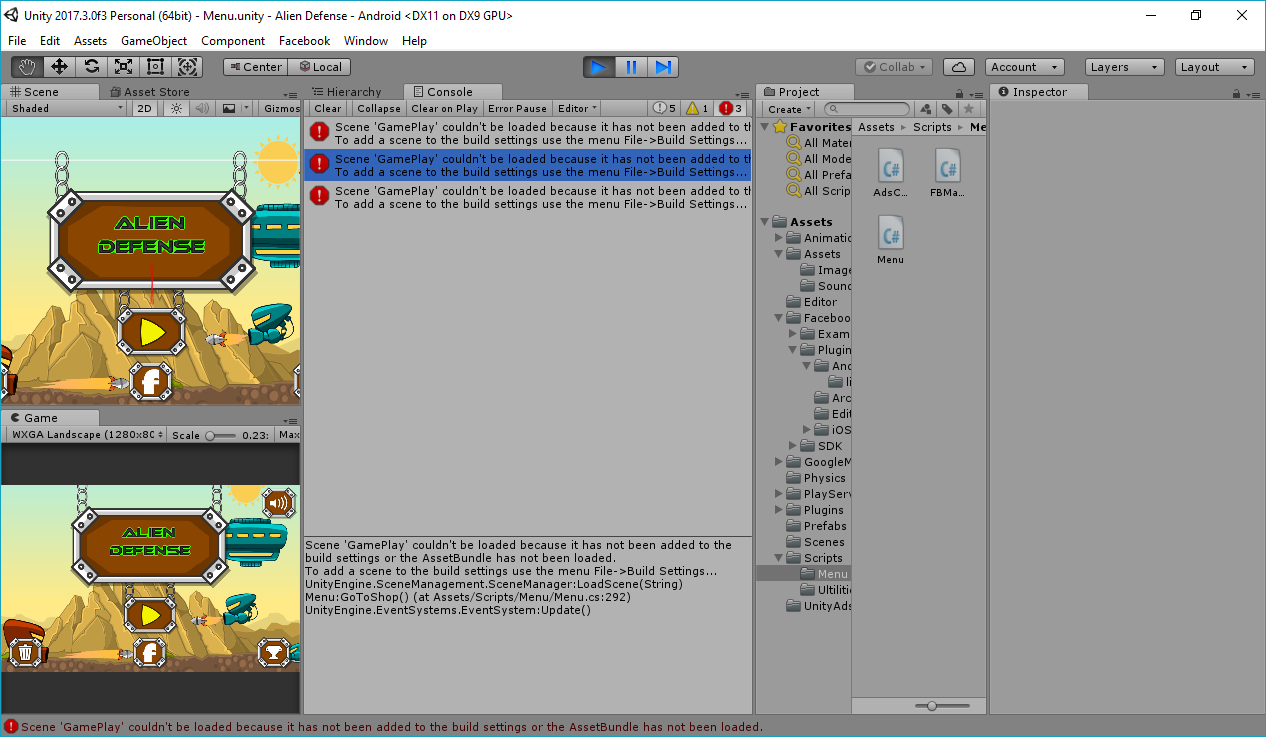Select the Rect Transform tool
This screenshot has height=737, width=1266.
point(155,67)
